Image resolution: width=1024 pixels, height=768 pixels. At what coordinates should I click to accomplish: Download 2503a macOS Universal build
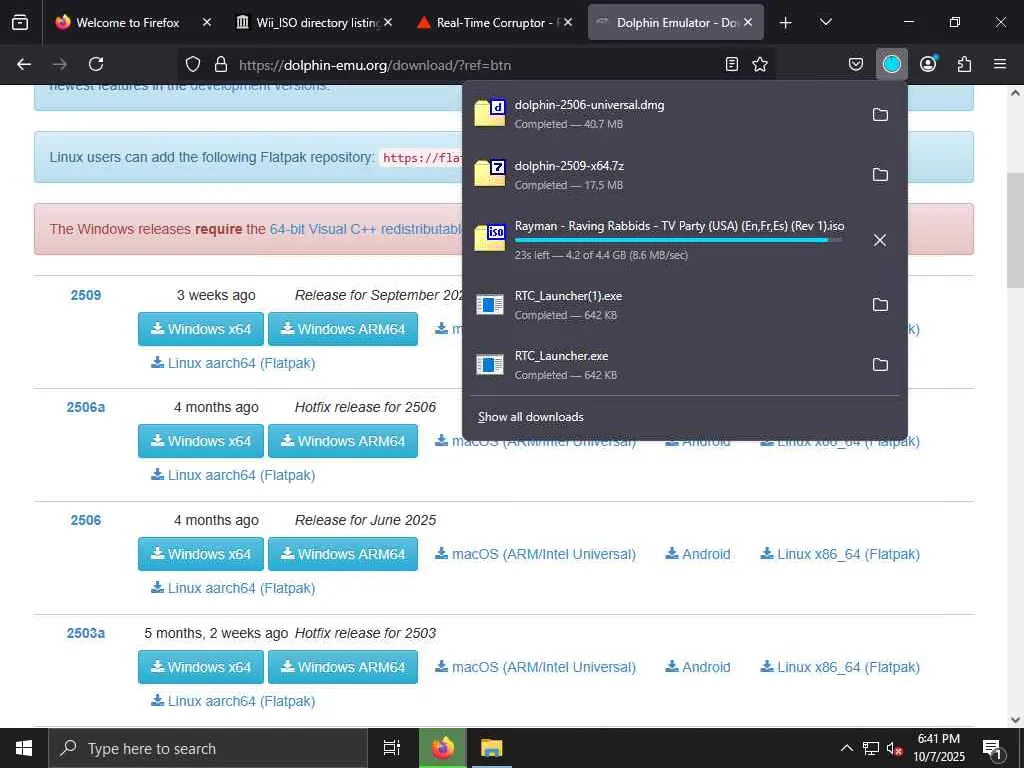(x=536, y=667)
